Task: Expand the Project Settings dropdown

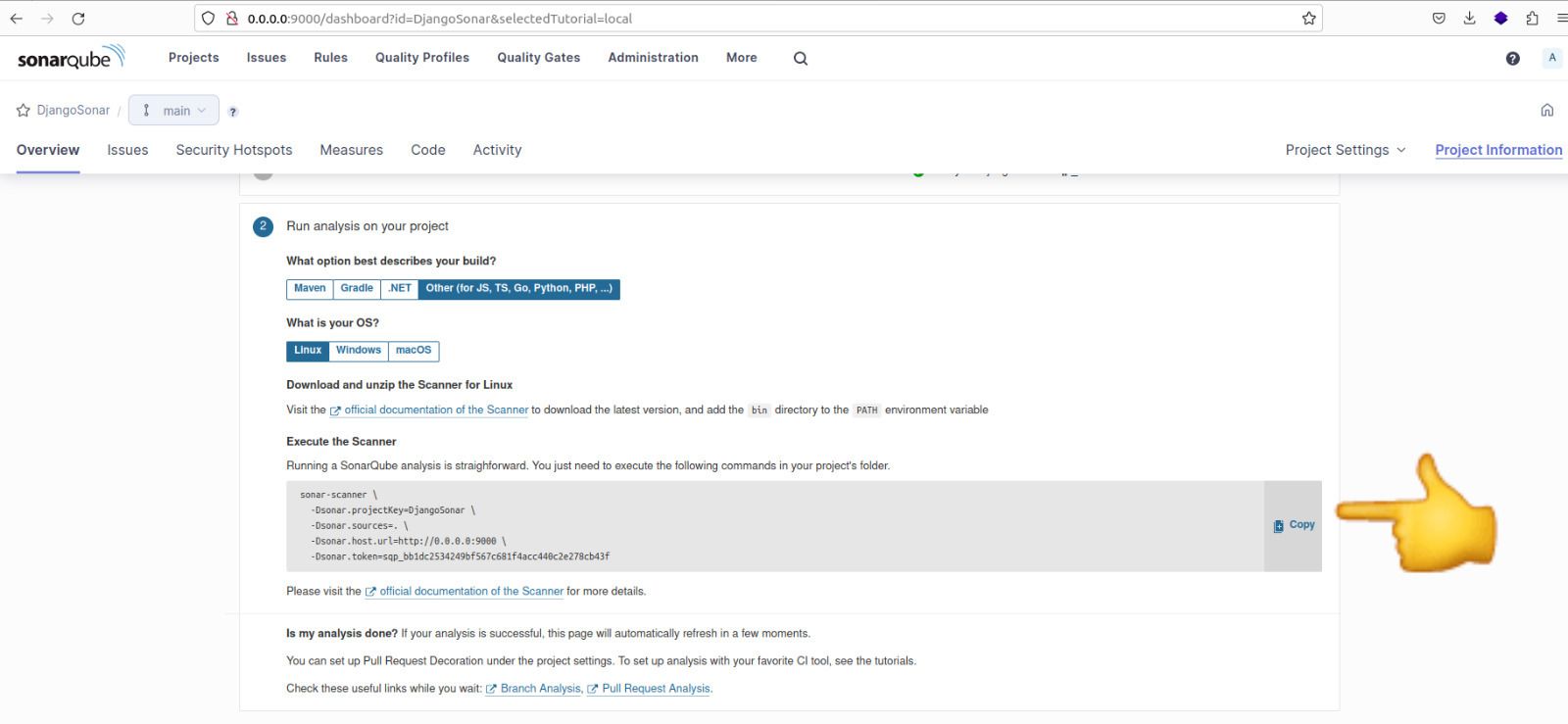Action: (x=1346, y=150)
